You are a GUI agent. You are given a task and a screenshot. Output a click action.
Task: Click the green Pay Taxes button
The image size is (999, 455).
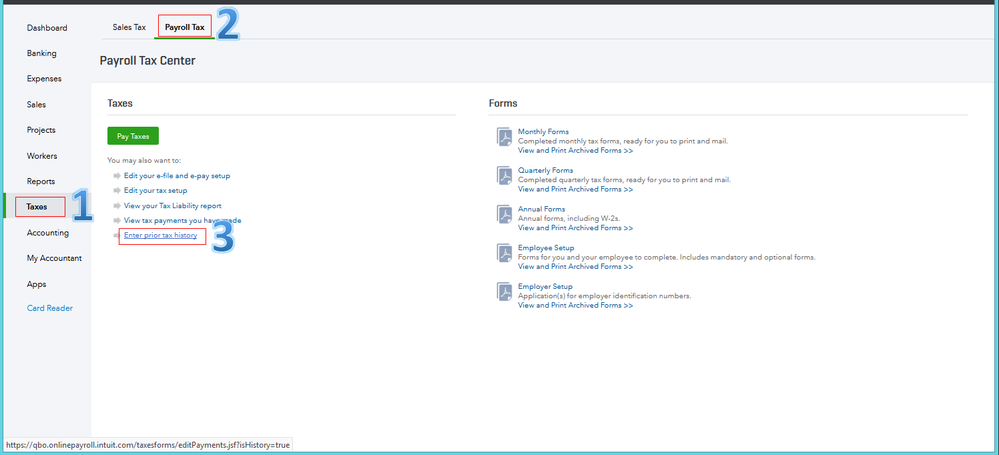[x=133, y=136]
